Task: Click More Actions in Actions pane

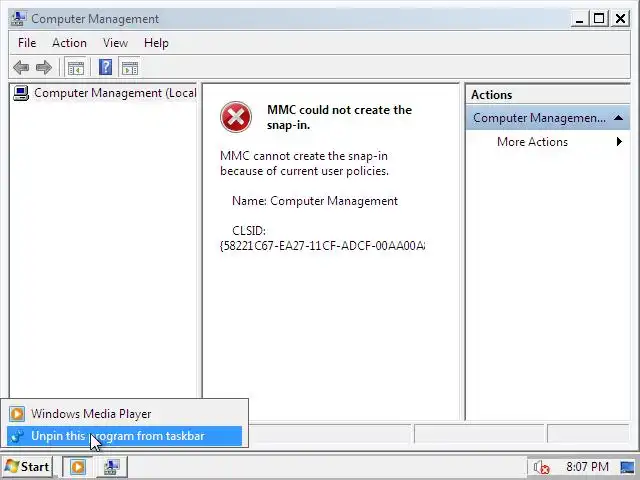Action: point(532,142)
